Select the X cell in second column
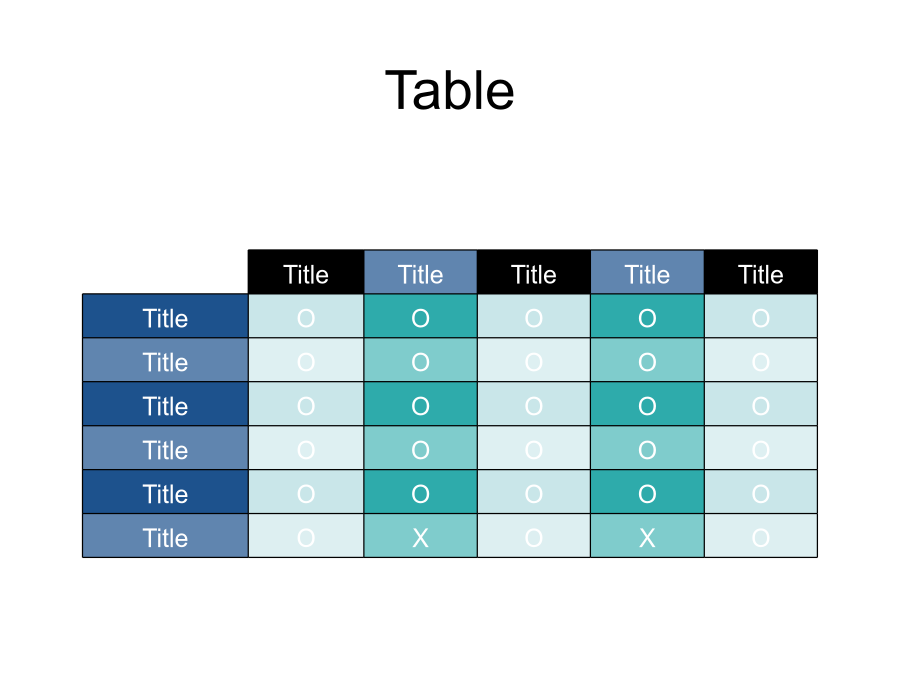Screen dimensions: 900x675 pyautogui.click(x=420, y=537)
